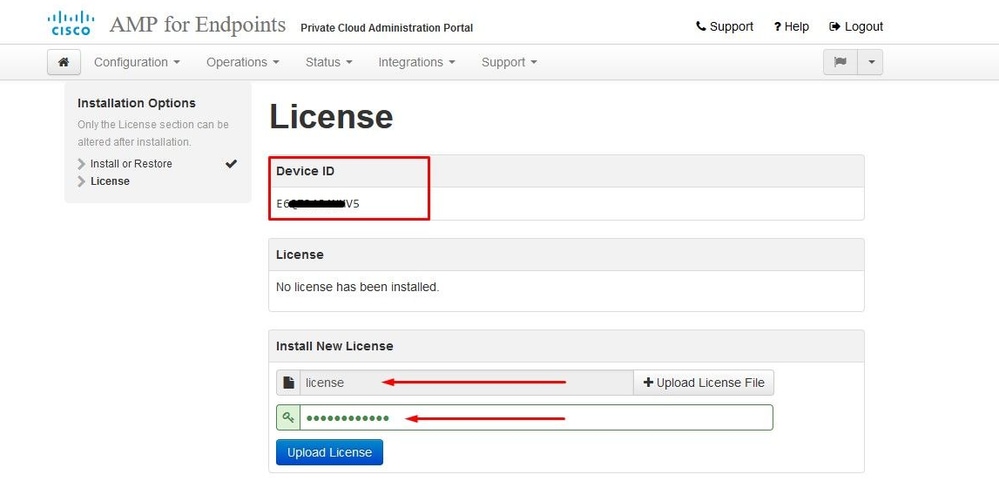Go to home via house icon button

64,62
